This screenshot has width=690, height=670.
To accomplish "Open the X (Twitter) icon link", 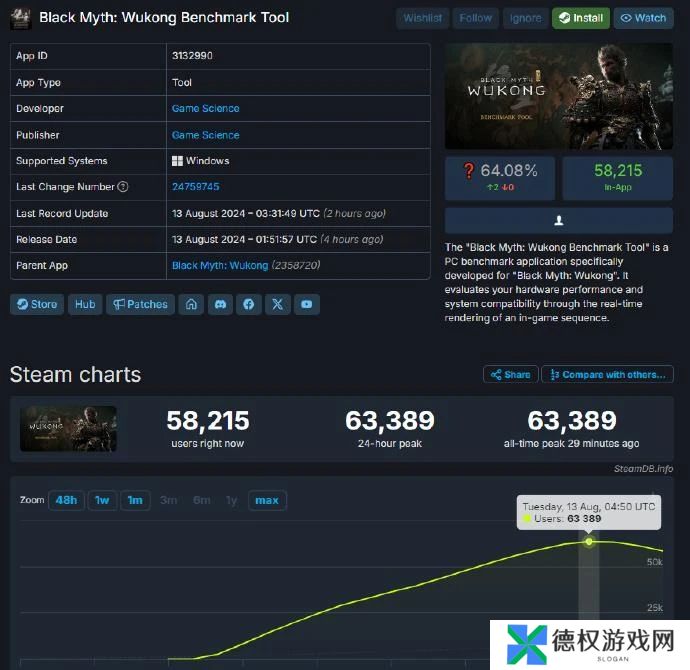I will (x=277, y=304).
